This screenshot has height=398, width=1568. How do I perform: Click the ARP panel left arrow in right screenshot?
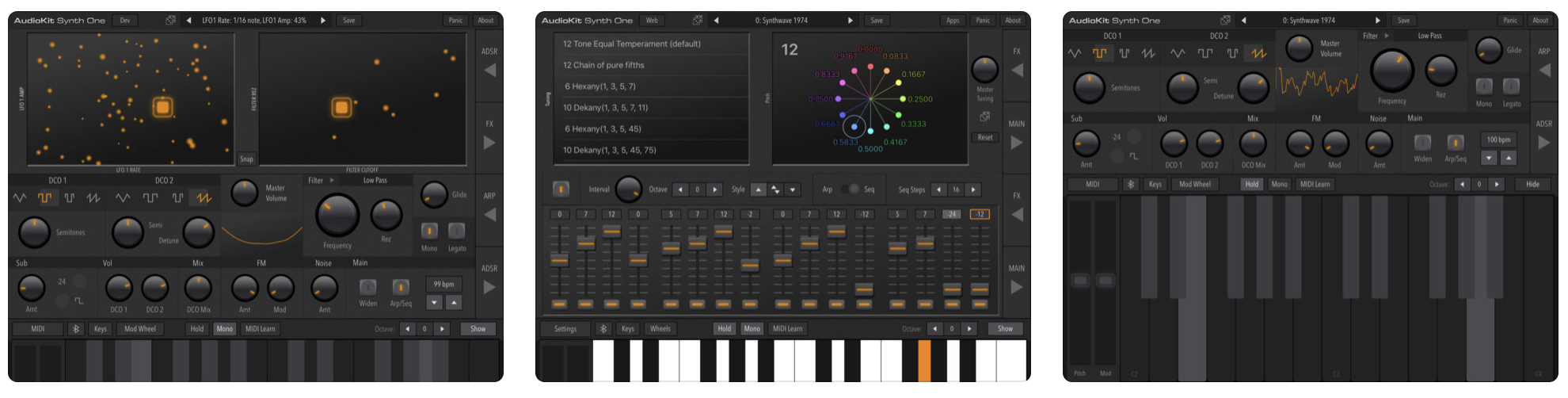pyautogui.click(x=1544, y=70)
